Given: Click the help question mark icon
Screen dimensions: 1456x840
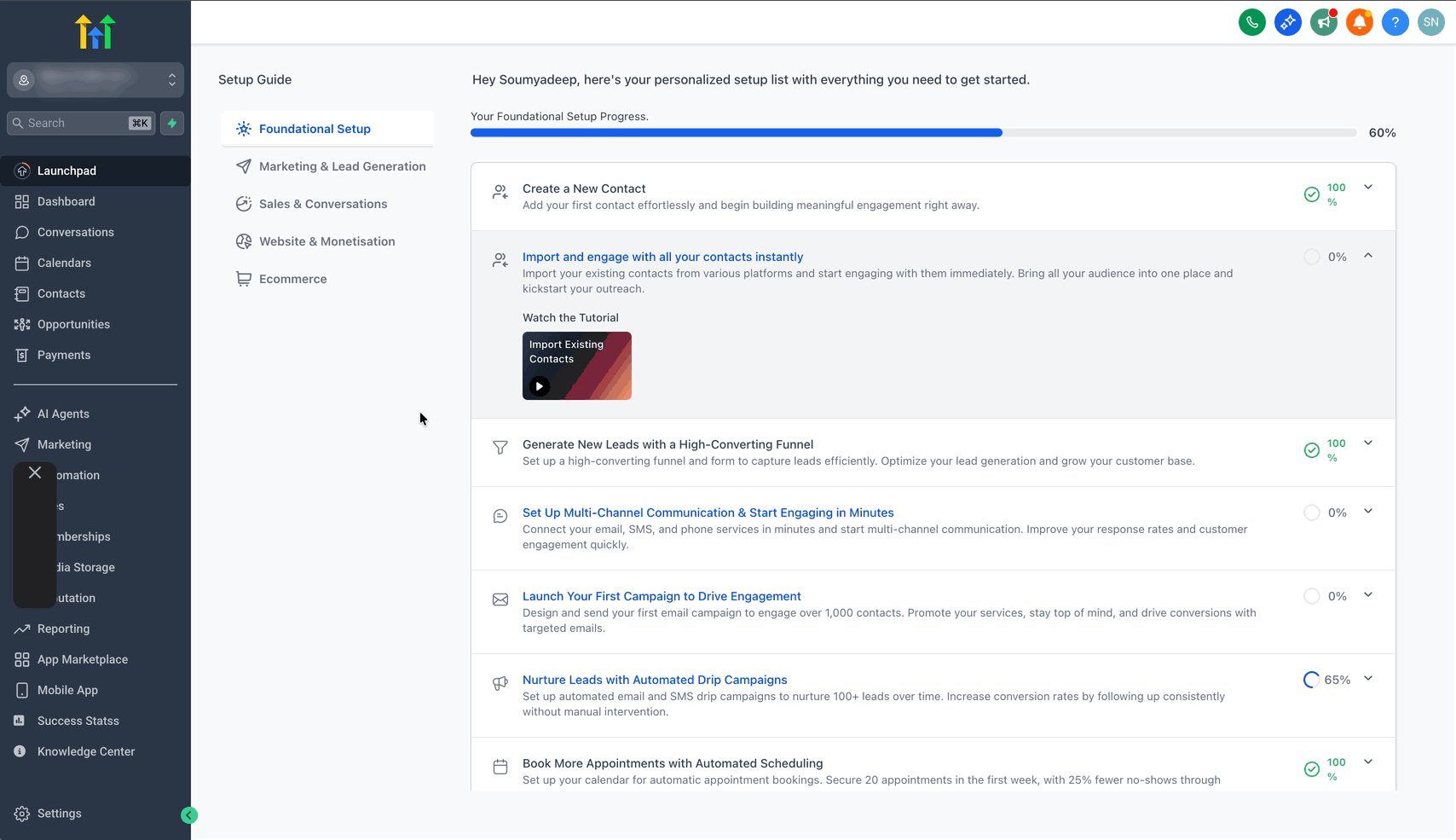Looking at the screenshot, I should [1395, 22].
